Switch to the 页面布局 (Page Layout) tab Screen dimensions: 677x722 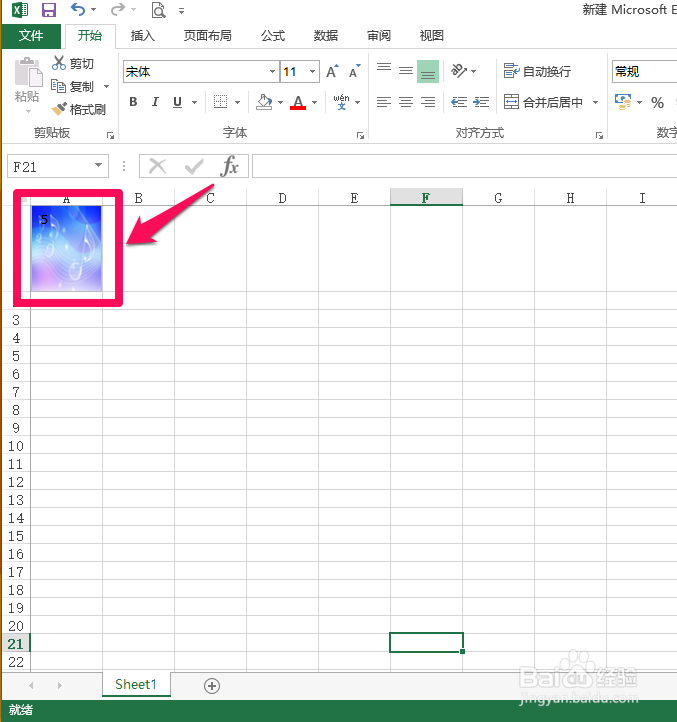207,35
